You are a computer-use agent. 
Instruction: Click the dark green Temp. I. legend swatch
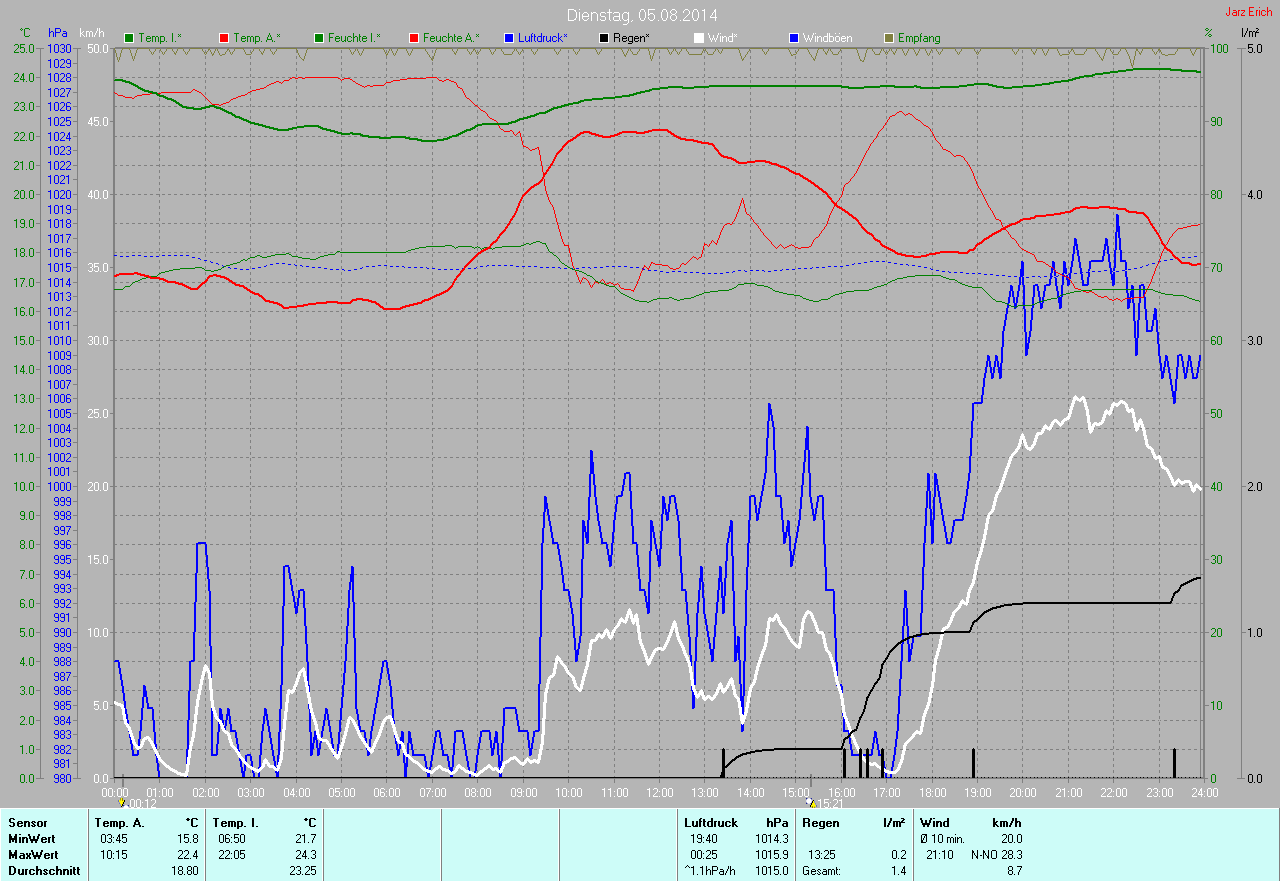click(x=129, y=38)
